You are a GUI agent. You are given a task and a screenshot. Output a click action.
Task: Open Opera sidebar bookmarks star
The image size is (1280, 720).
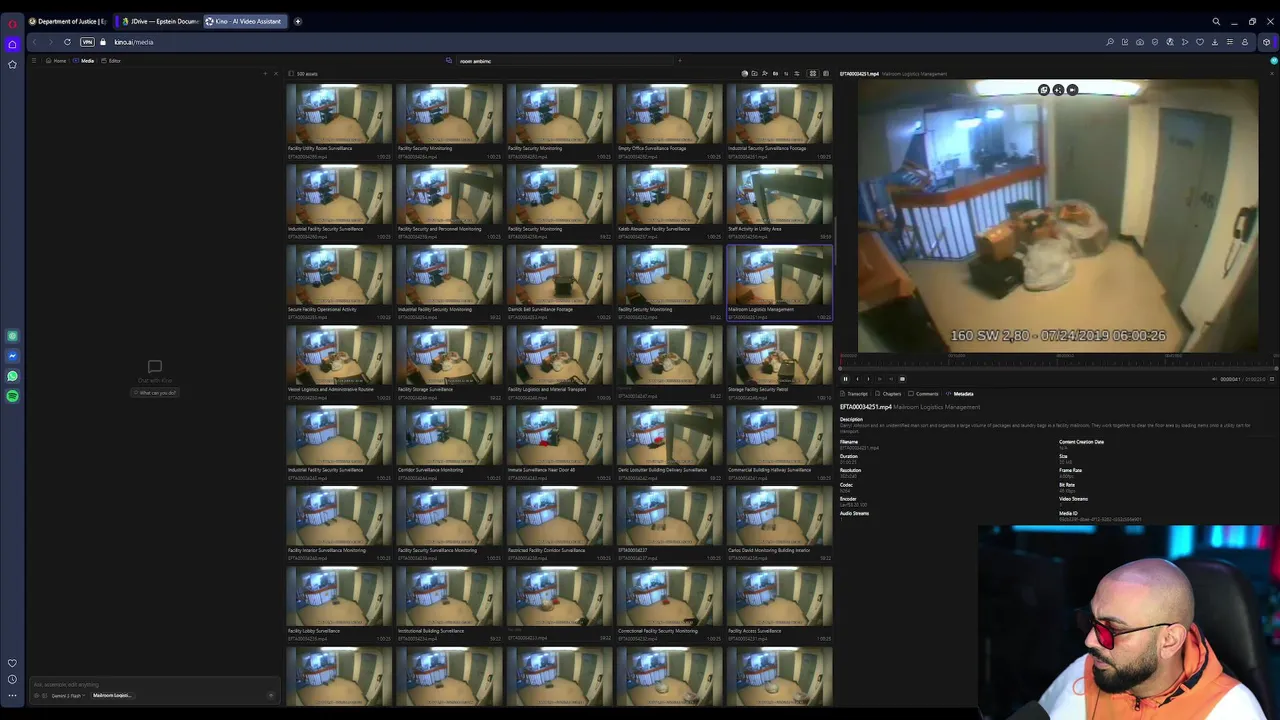(12, 64)
